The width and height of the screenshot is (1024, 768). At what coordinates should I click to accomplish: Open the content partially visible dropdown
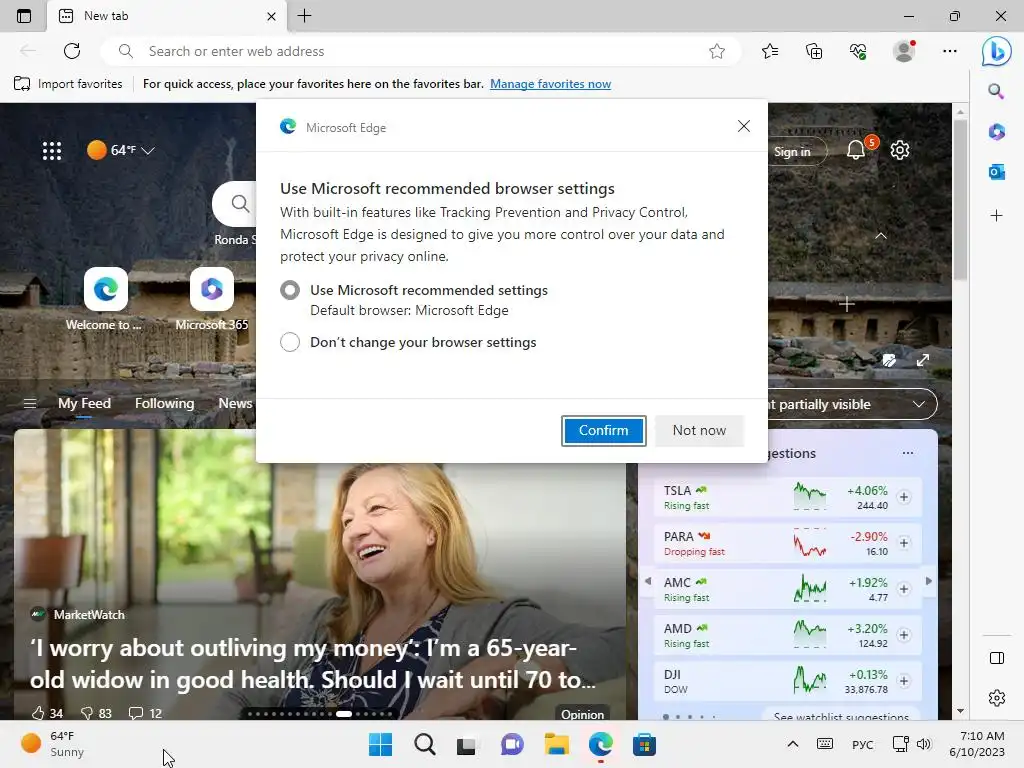click(x=853, y=405)
